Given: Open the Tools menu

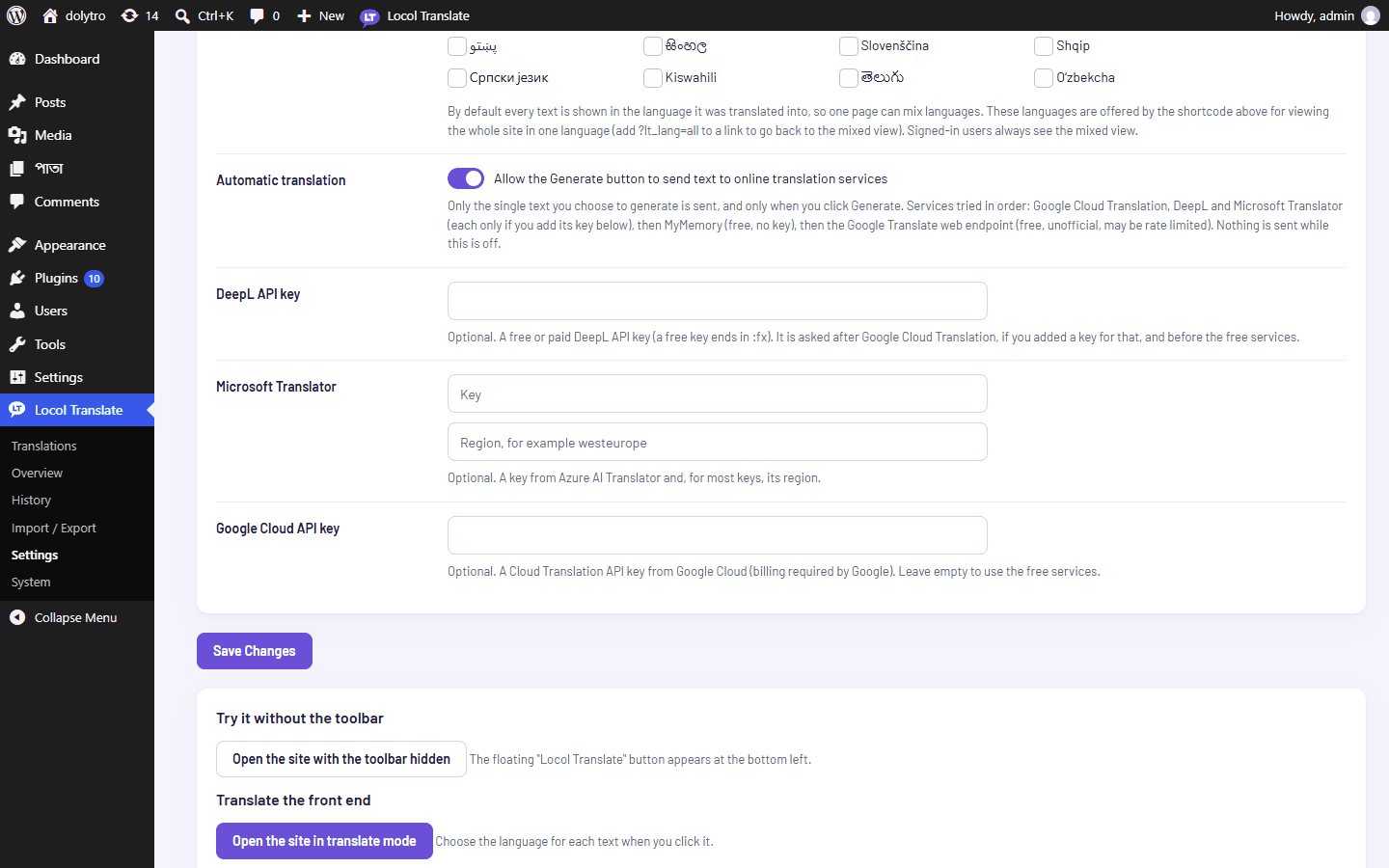Looking at the screenshot, I should 77,344.
